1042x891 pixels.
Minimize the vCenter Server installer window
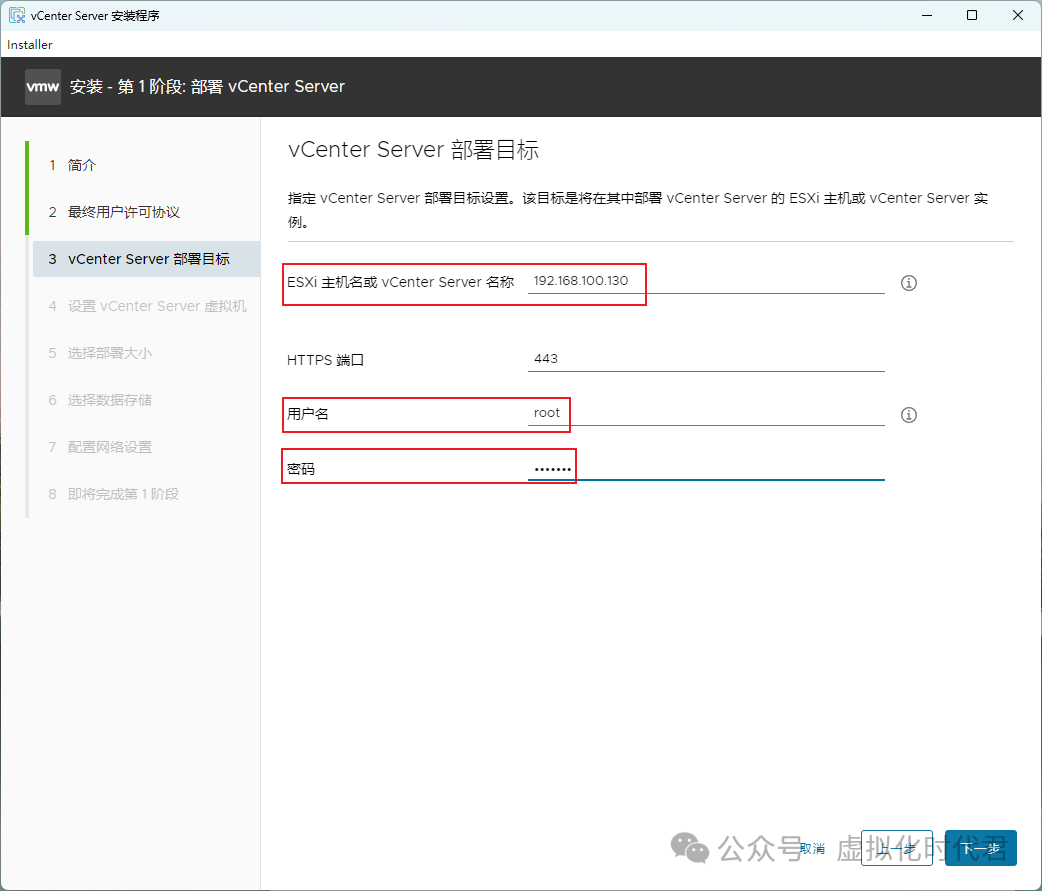[x=927, y=15]
